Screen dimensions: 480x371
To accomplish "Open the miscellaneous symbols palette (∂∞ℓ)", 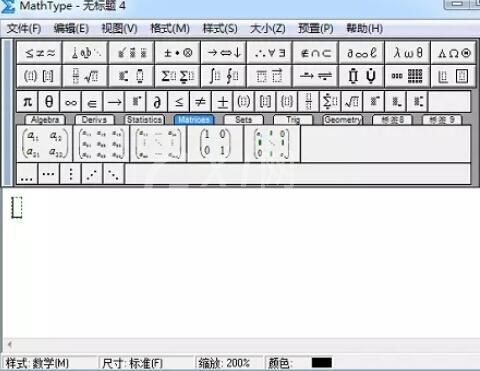I will [362, 53].
